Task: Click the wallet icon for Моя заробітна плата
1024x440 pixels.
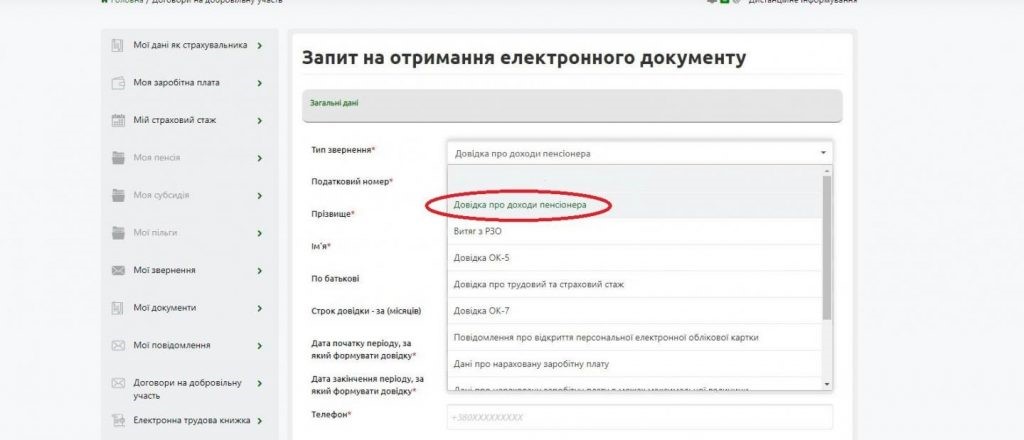Action: pyautogui.click(x=116, y=82)
